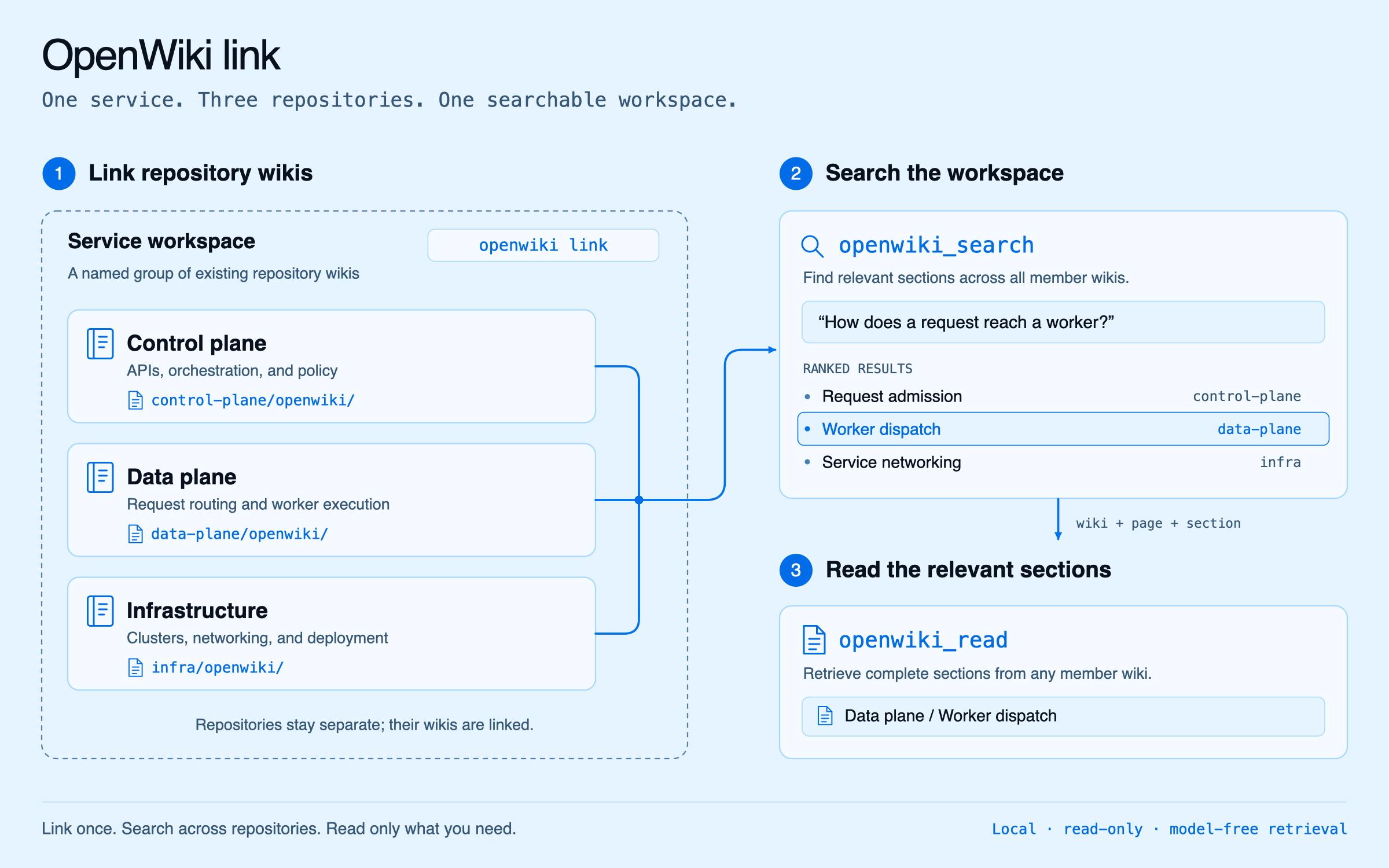1389x868 pixels.
Task: Click the control-plane tag in ranked results
Action: pos(1247,396)
